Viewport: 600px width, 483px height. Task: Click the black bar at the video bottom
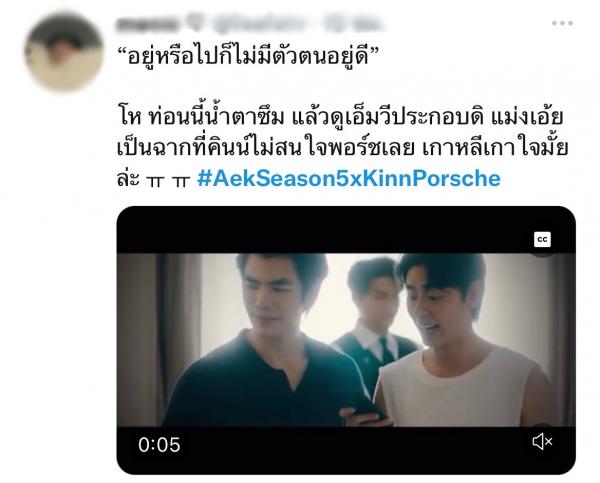click(x=346, y=450)
